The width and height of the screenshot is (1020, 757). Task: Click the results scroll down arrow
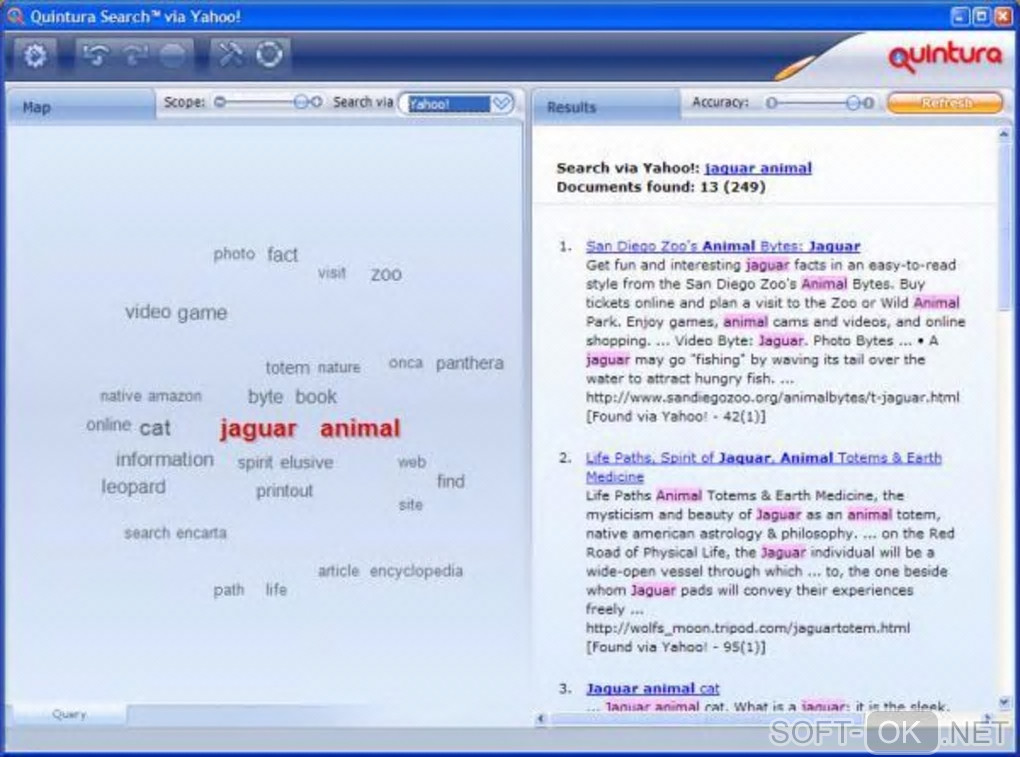tap(1004, 703)
